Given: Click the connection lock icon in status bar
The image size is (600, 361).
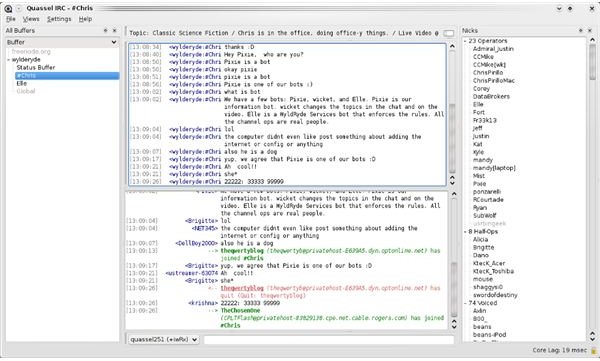Looking at the screenshot, I should (594, 350).
